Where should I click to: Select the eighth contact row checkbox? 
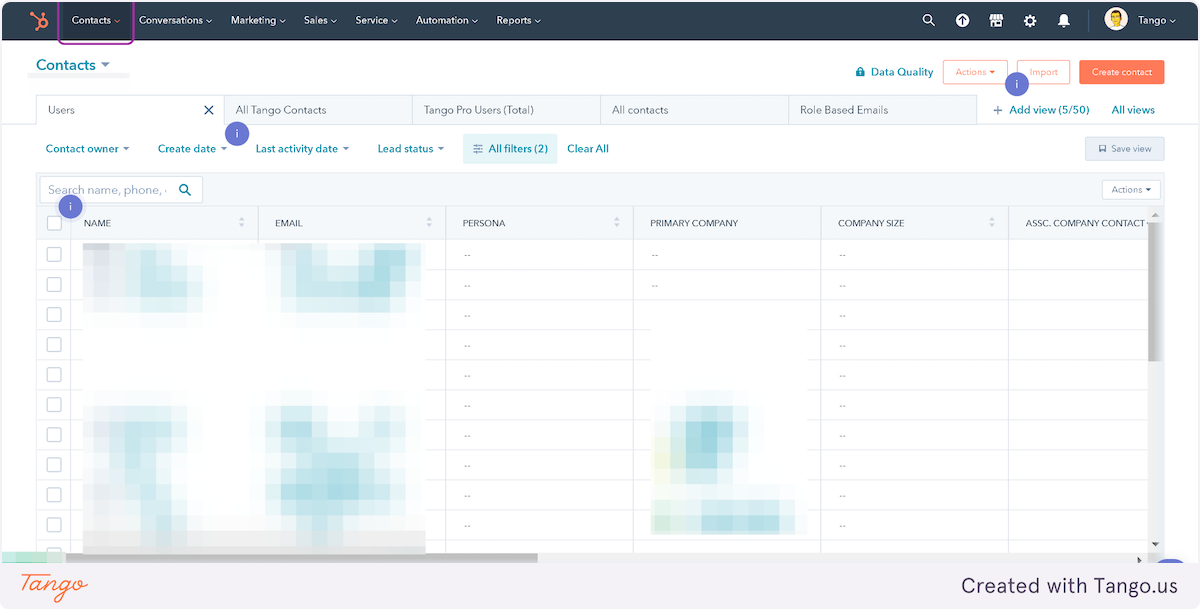(x=54, y=464)
